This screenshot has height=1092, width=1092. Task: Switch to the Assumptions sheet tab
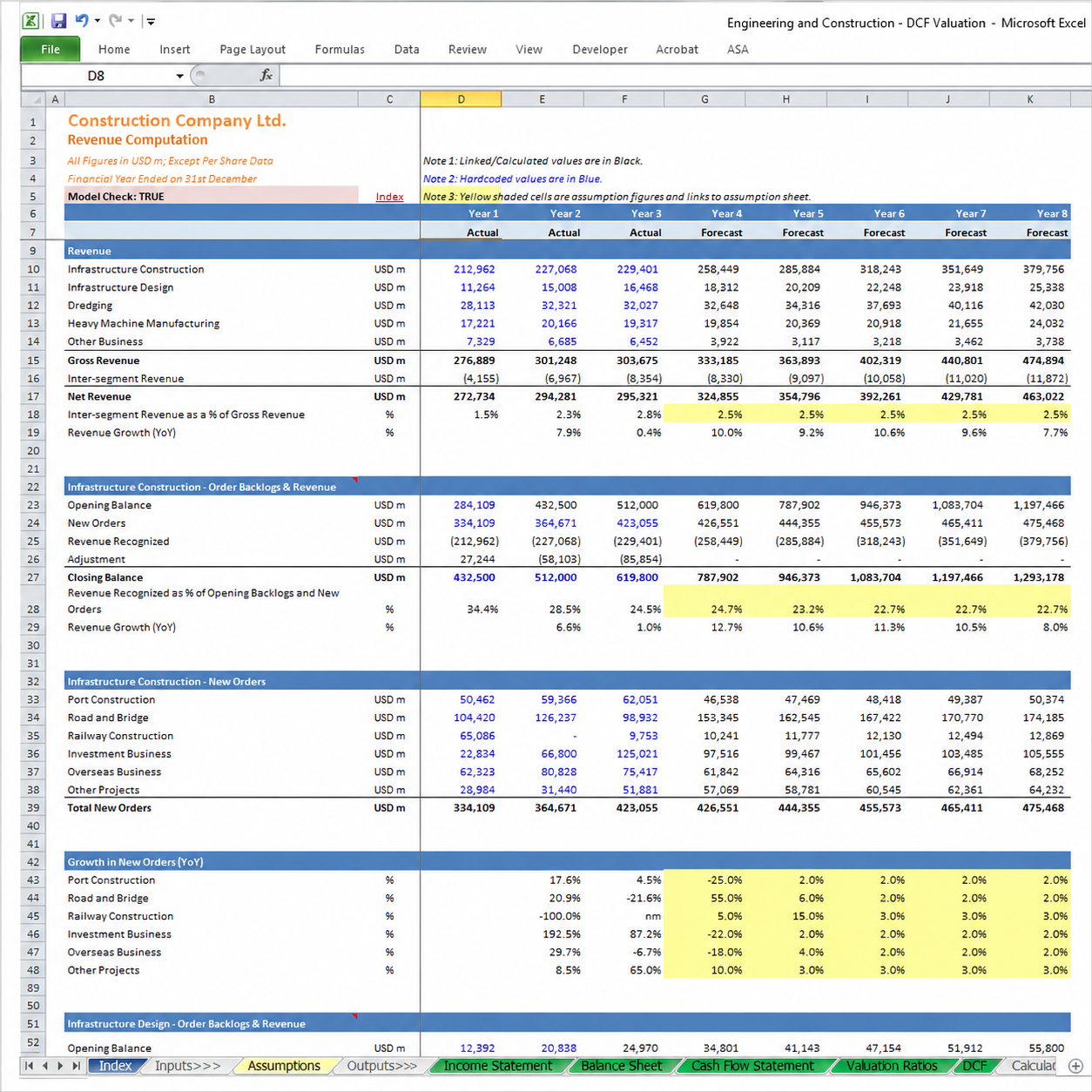click(x=284, y=1066)
